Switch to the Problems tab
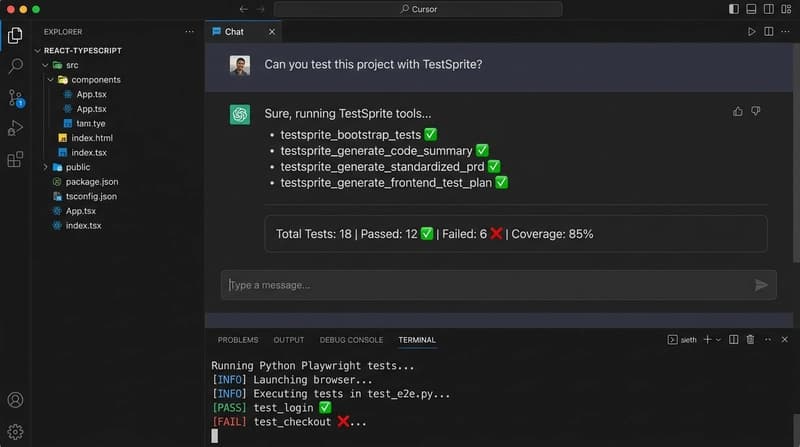The image size is (800, 447). coord(238,340)
